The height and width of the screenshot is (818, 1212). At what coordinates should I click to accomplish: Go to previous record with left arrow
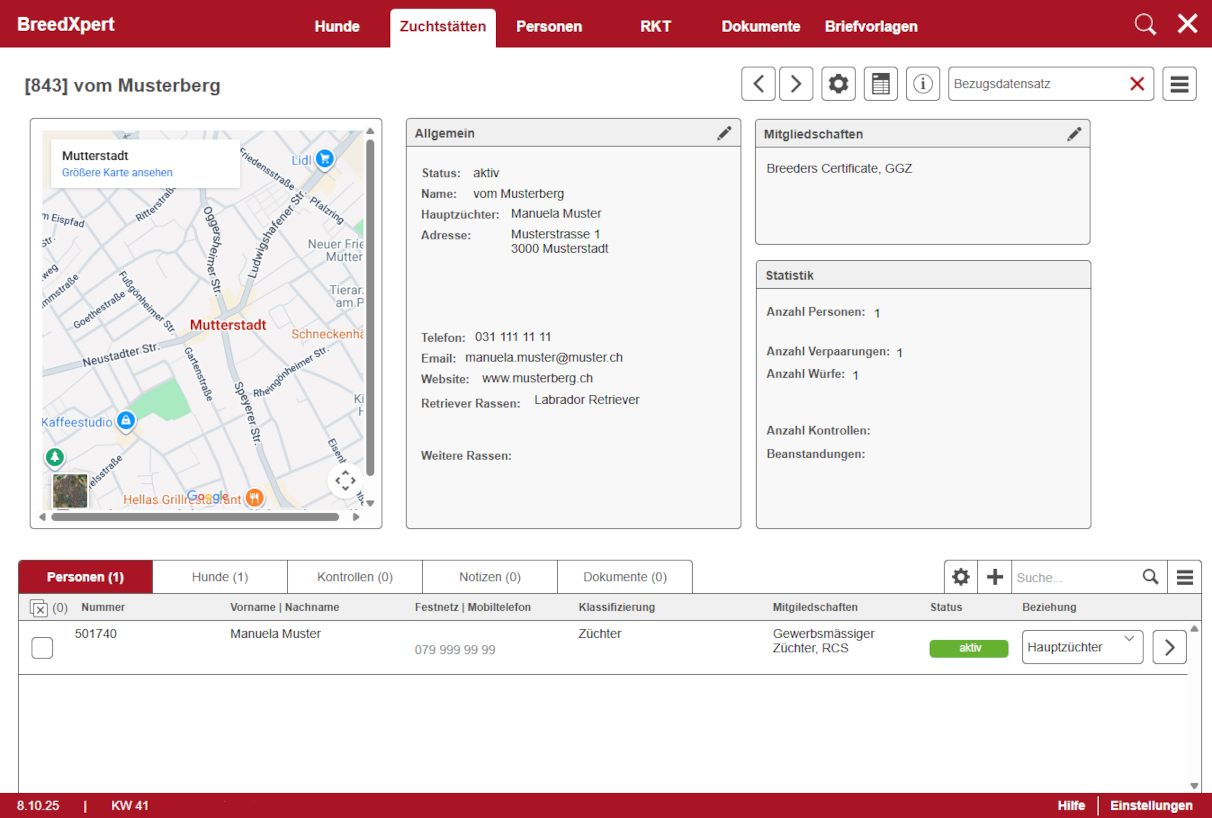pyautogui.click(x=758, y=84)
